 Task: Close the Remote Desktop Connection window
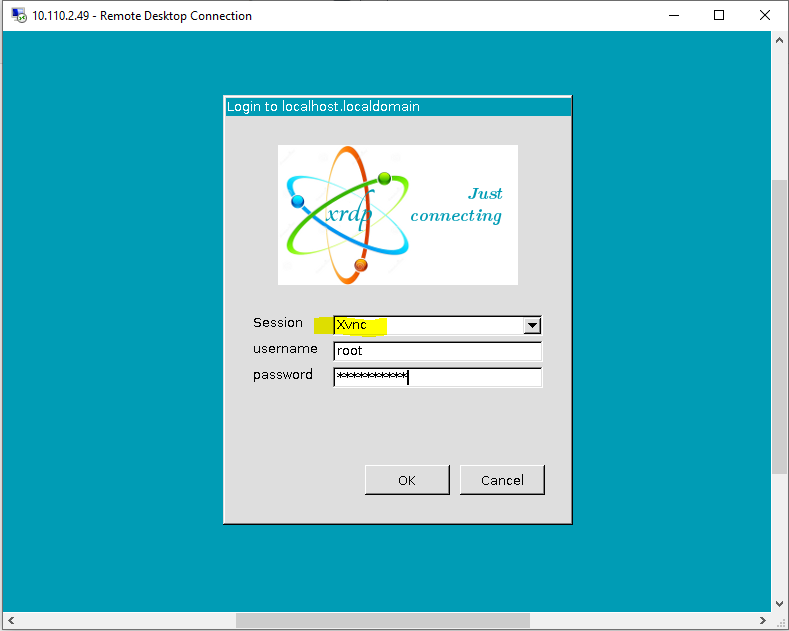coord(765,16)
